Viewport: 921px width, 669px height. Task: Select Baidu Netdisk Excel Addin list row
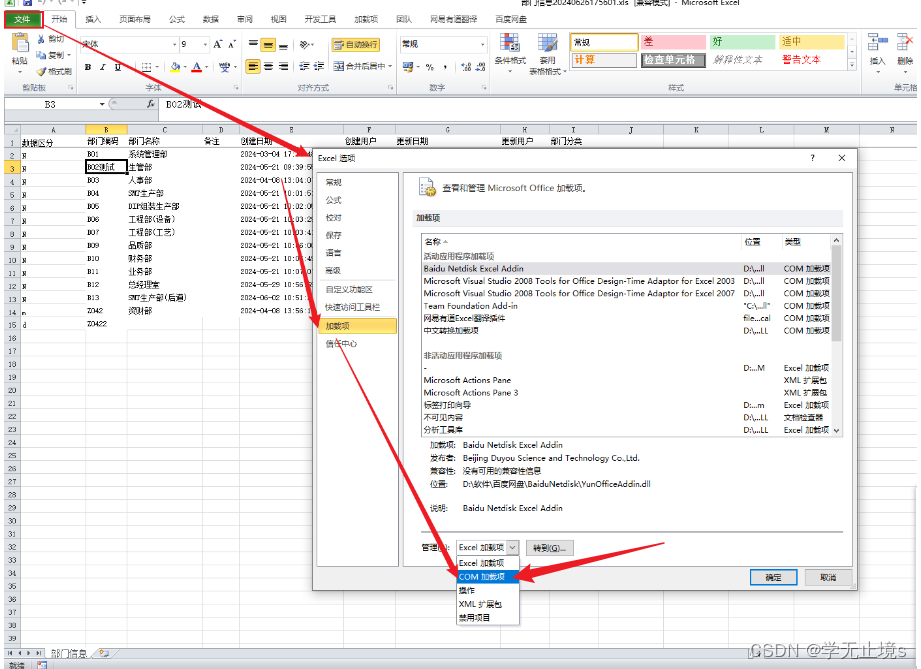click(x=626, y=268)
